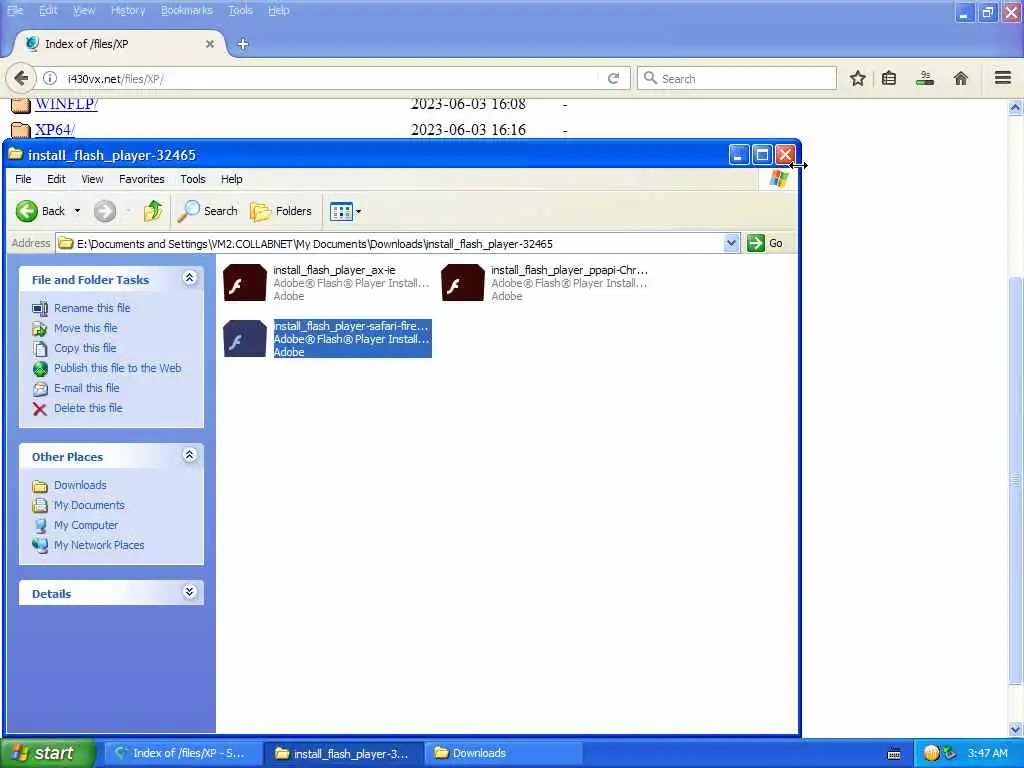Click the browser Search box

pos(737,78)
